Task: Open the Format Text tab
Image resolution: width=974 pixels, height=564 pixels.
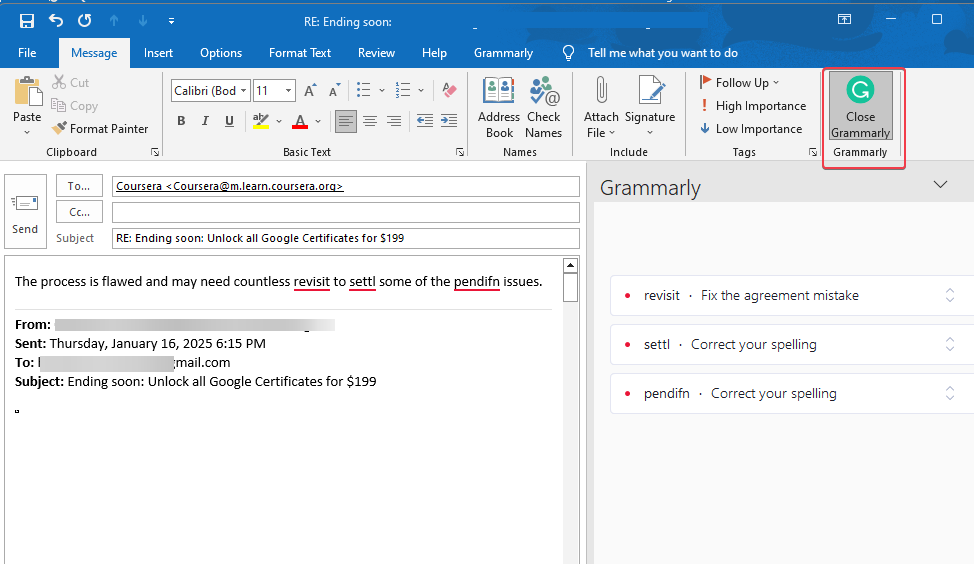Action: [300, 53]
